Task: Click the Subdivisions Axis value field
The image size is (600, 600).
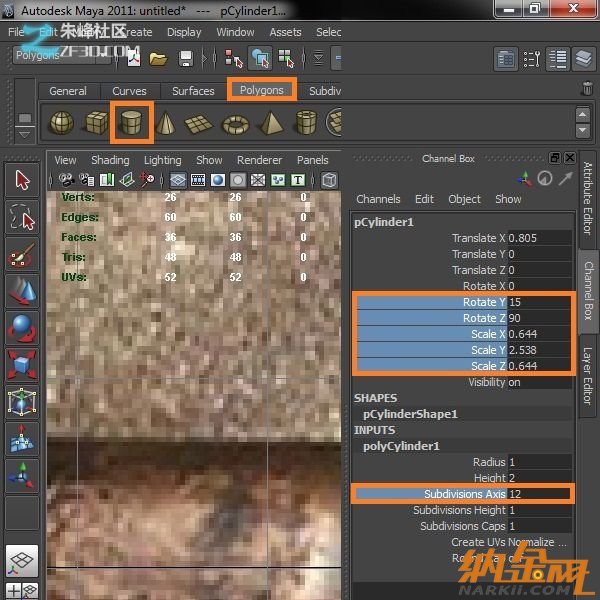Action: pyautogui.click(x=540, y=494)
